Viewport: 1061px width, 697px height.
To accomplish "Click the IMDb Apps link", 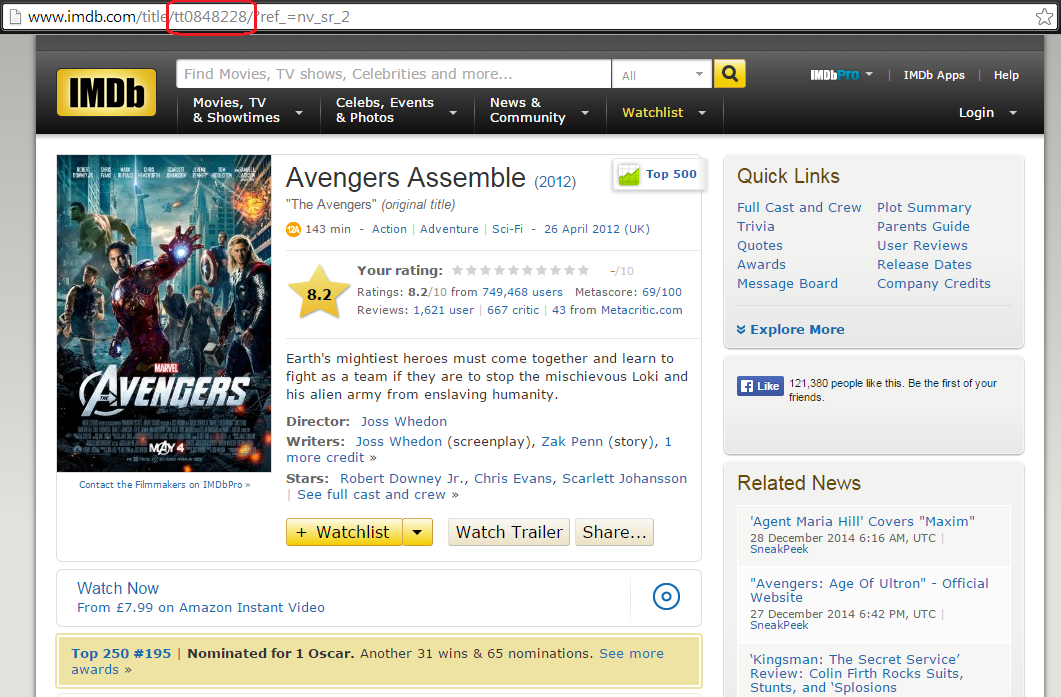I will click(x=934, y=75).
